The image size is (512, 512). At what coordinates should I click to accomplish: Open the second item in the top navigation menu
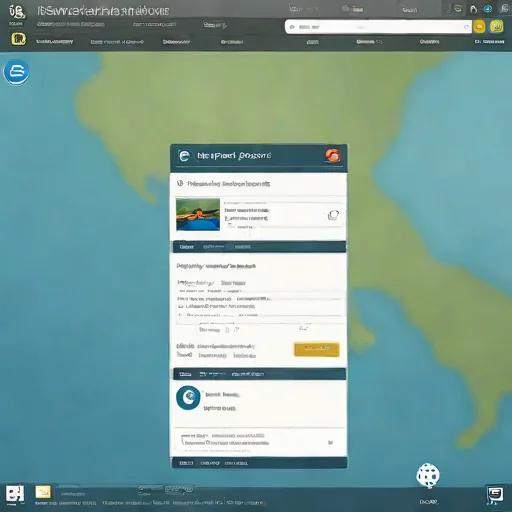pos(117,42)
